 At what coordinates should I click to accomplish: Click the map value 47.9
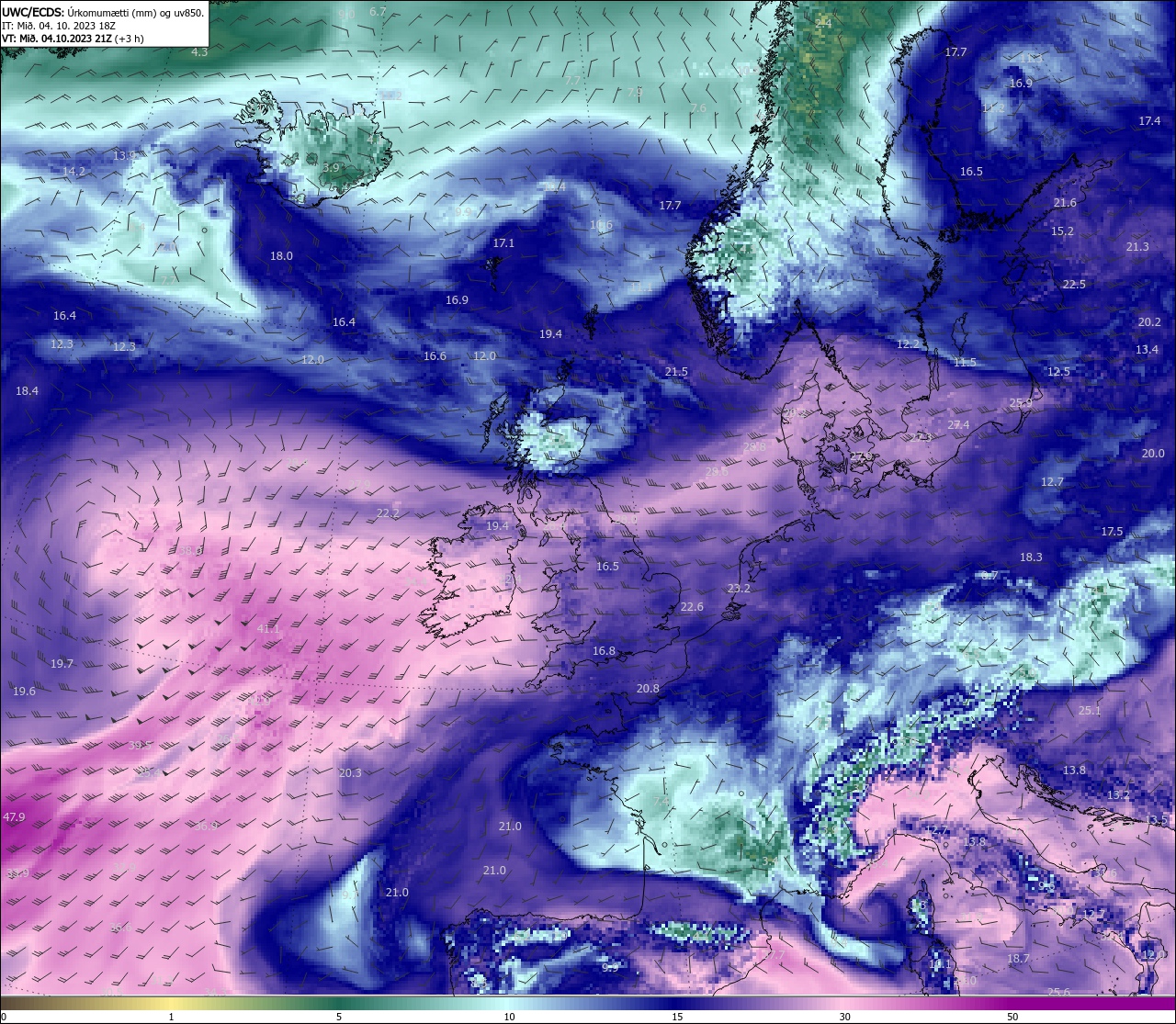pos(14,816)
